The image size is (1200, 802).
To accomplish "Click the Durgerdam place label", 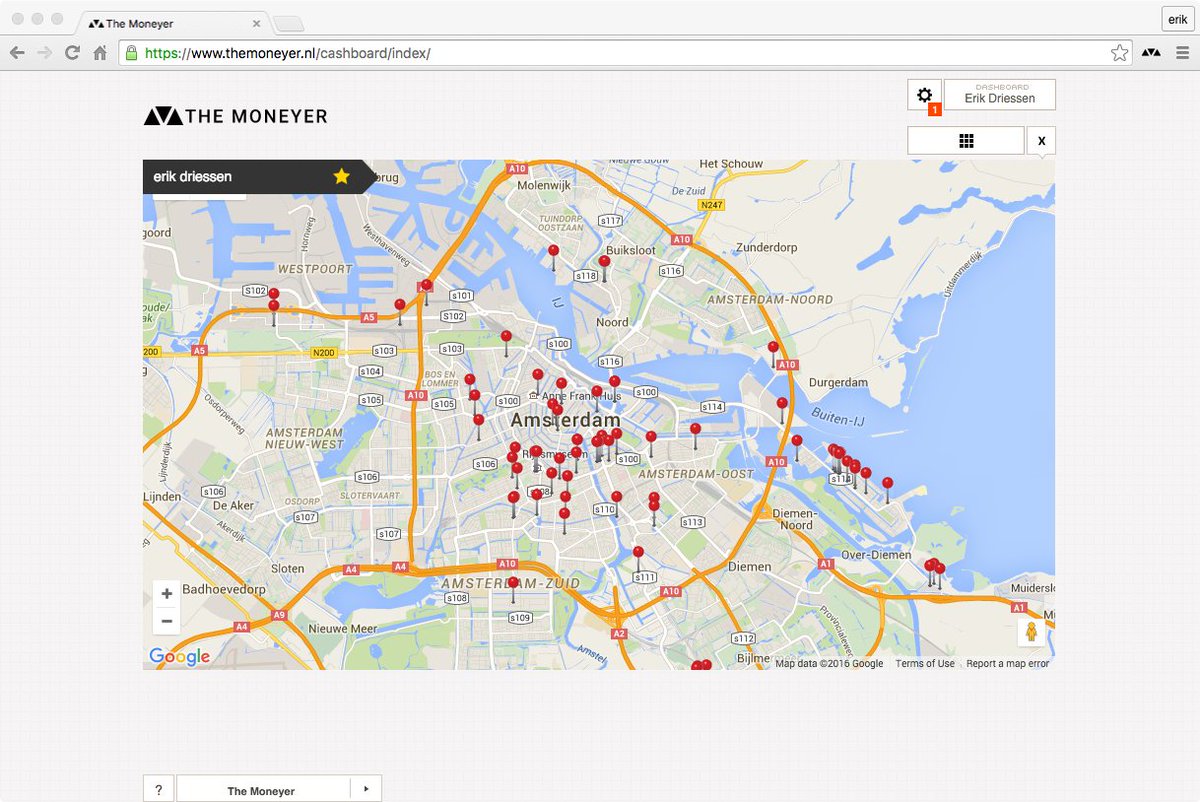I will [x=838, y=382].
